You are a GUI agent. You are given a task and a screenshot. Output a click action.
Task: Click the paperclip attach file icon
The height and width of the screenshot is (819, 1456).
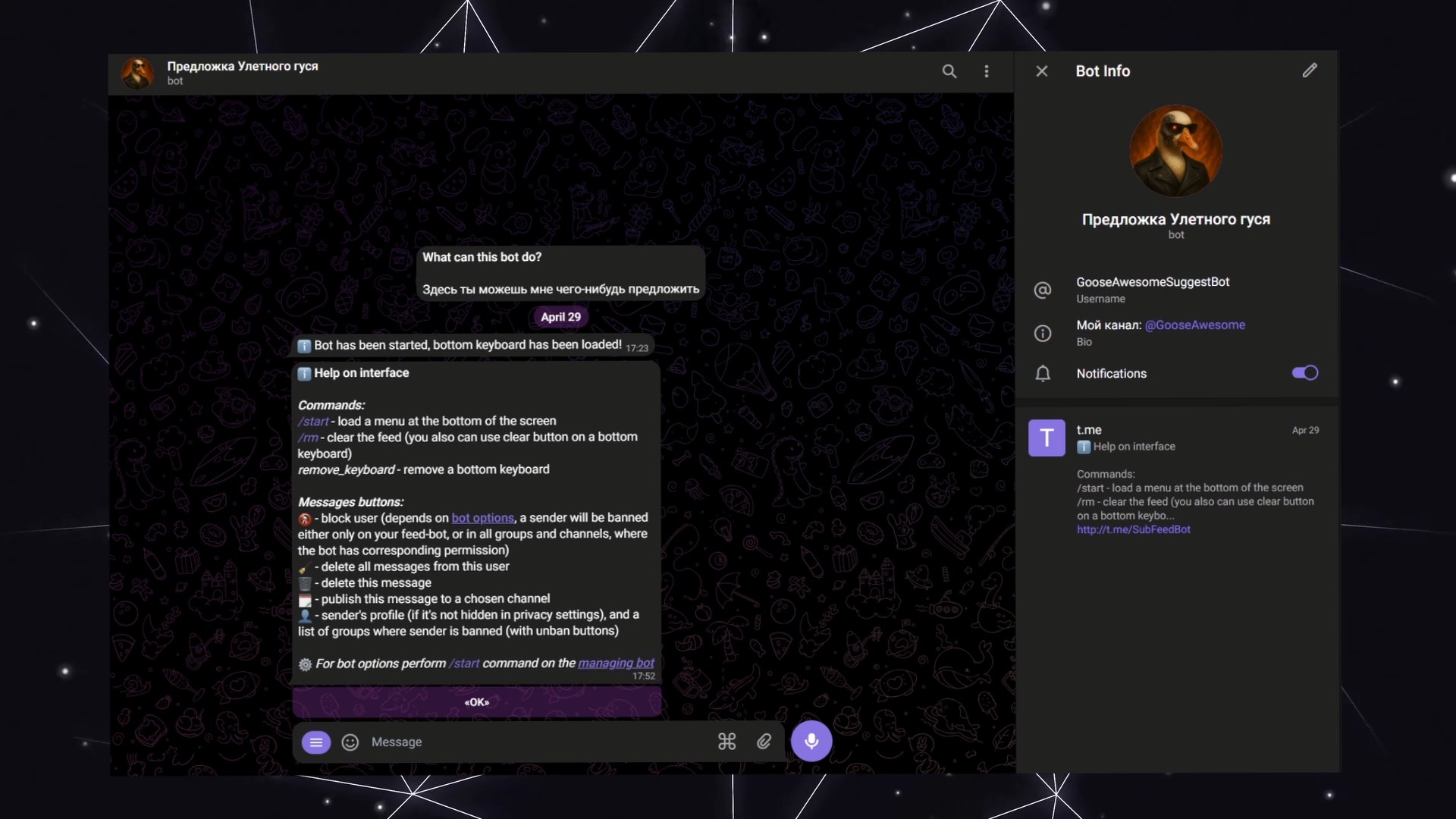pyautogui.click(x=764, y=742)
